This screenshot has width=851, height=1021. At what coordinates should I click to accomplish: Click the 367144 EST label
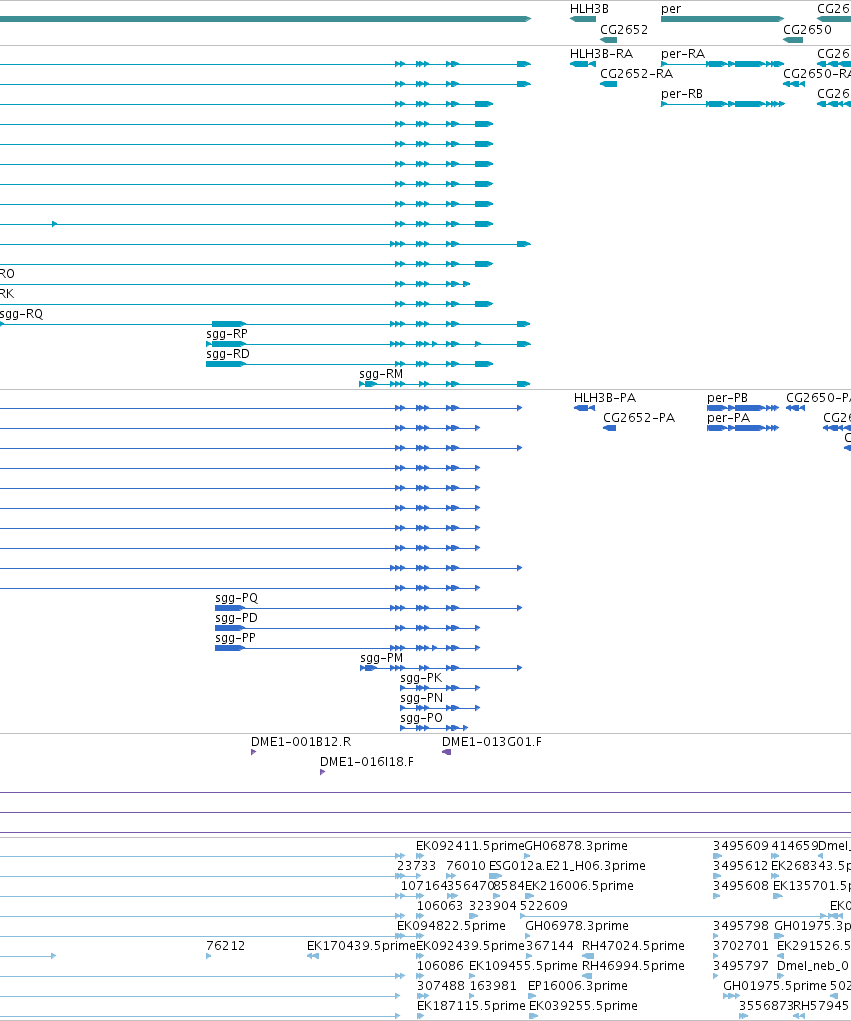(550, 946)
